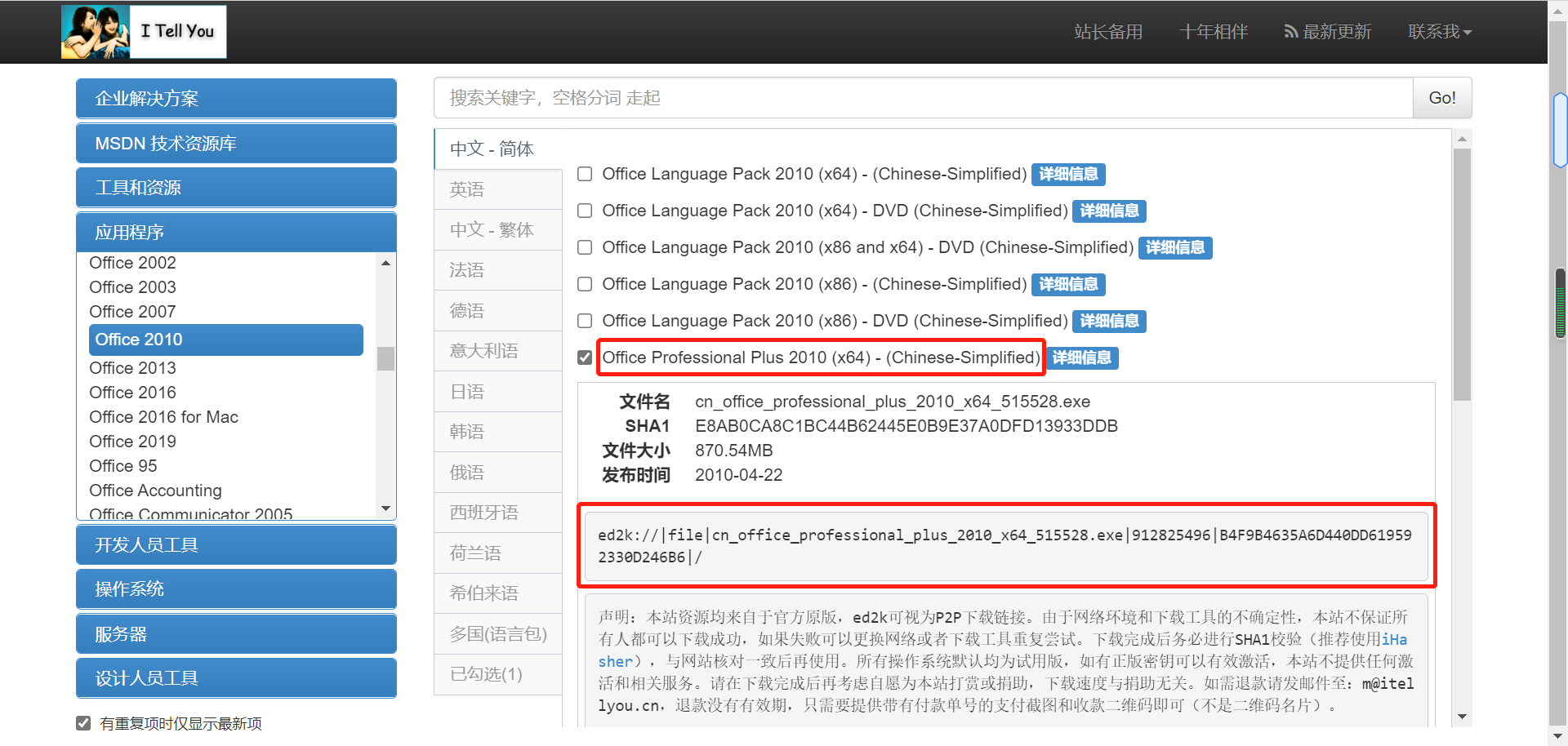Open the 十年相伴 nav link
This screenshot has width=1568, height=746.
click(1214, 32)
